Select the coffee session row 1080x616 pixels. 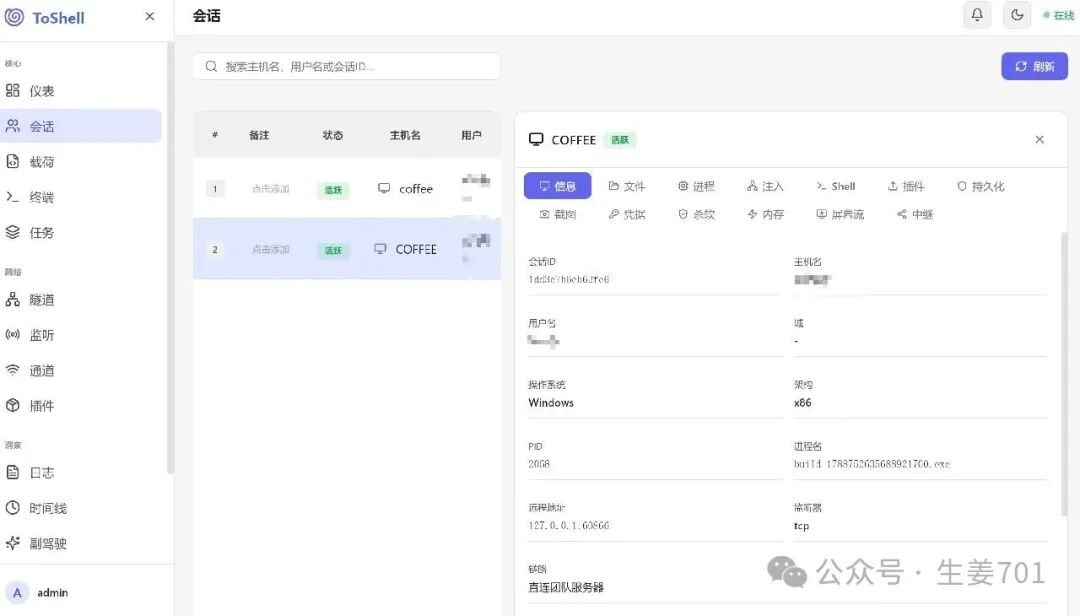pyautogui.click(x=346, y=188)
